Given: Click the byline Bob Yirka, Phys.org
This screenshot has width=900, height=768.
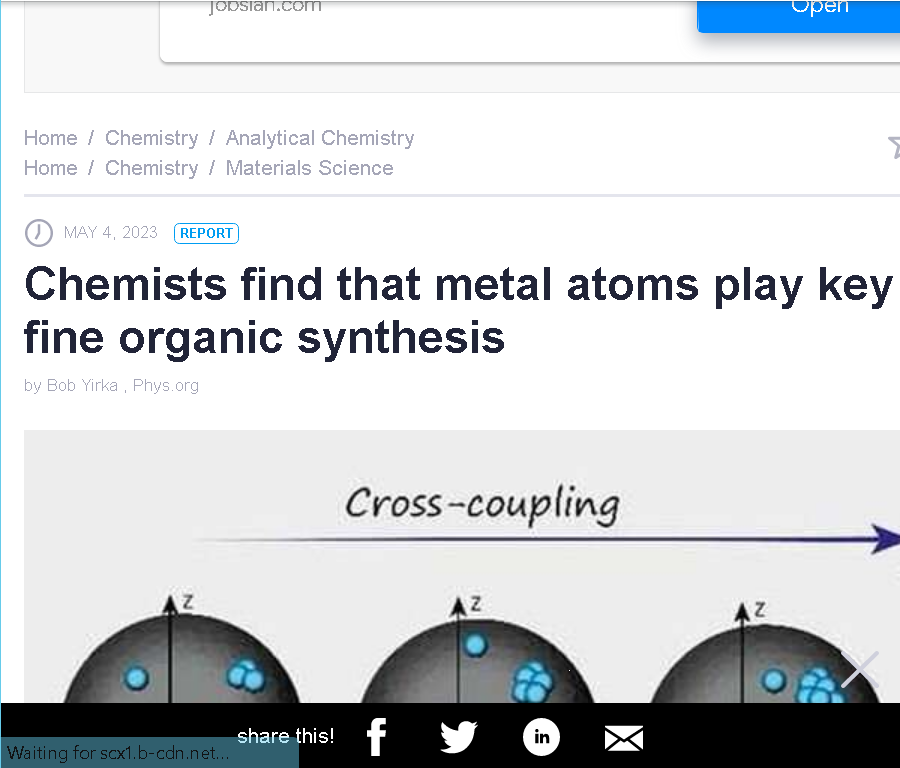Looking at the screenshot, I should [x=111, y=385].
